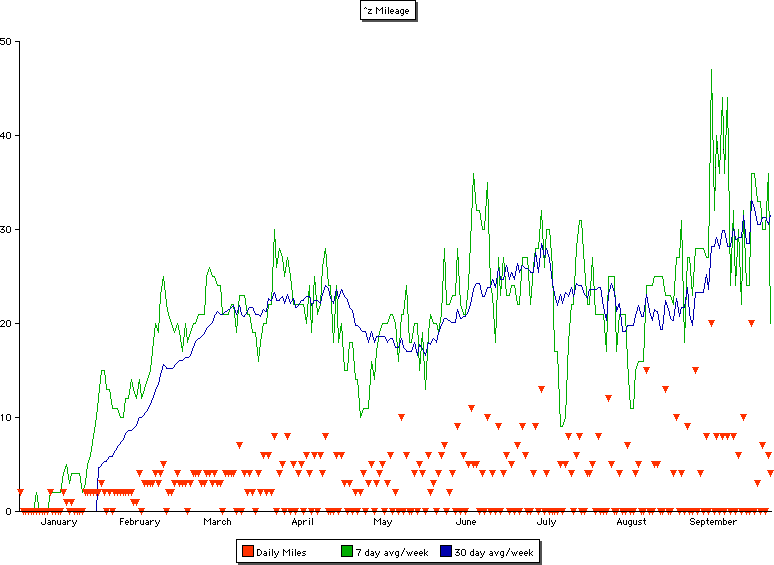Click the March axis label
Image resolution: width=774 pixels, height=565 pixels.
pos(217,522)
